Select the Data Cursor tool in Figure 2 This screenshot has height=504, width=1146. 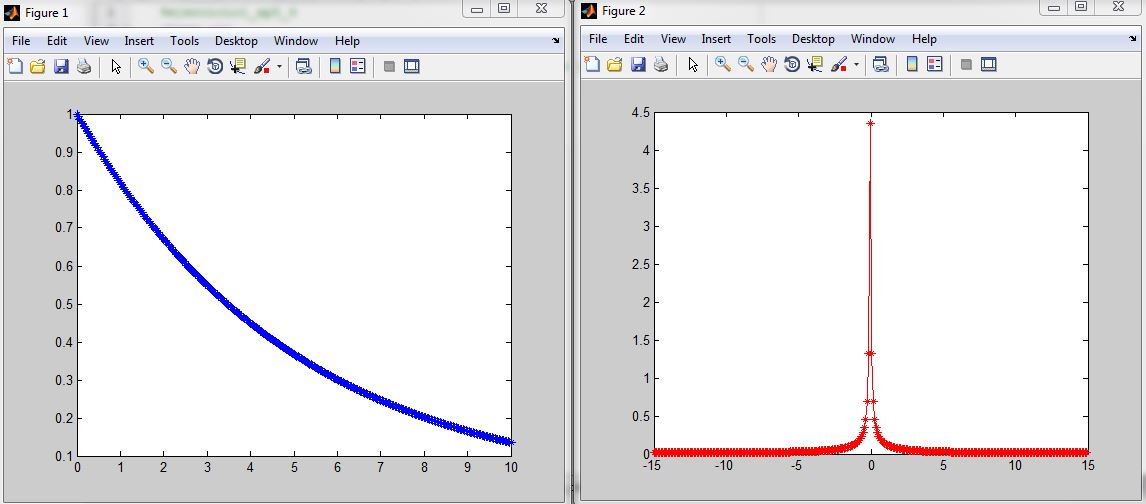point(814,65)
